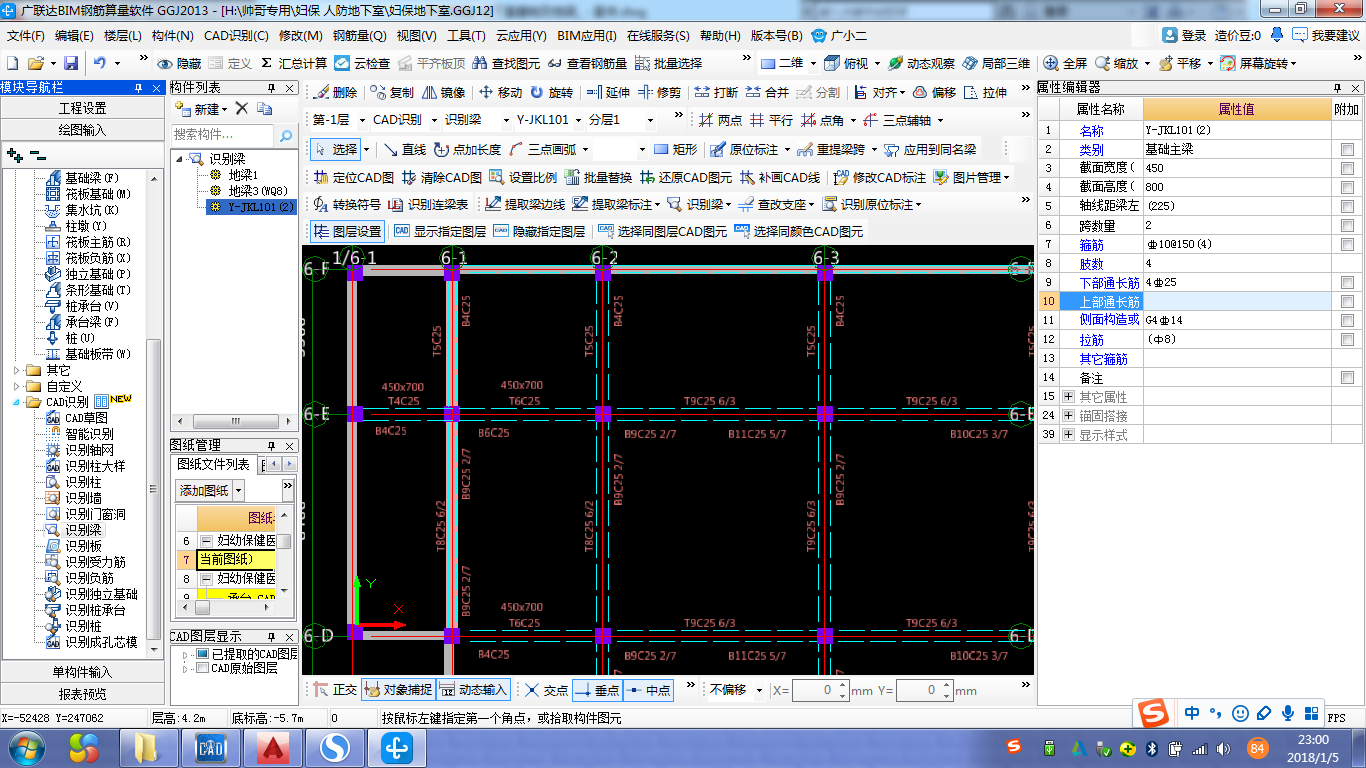Expand the 其它 folder in navigation tree
Image resolution: width=1366 pixels, height=768 pixels.
pos(17,370)
